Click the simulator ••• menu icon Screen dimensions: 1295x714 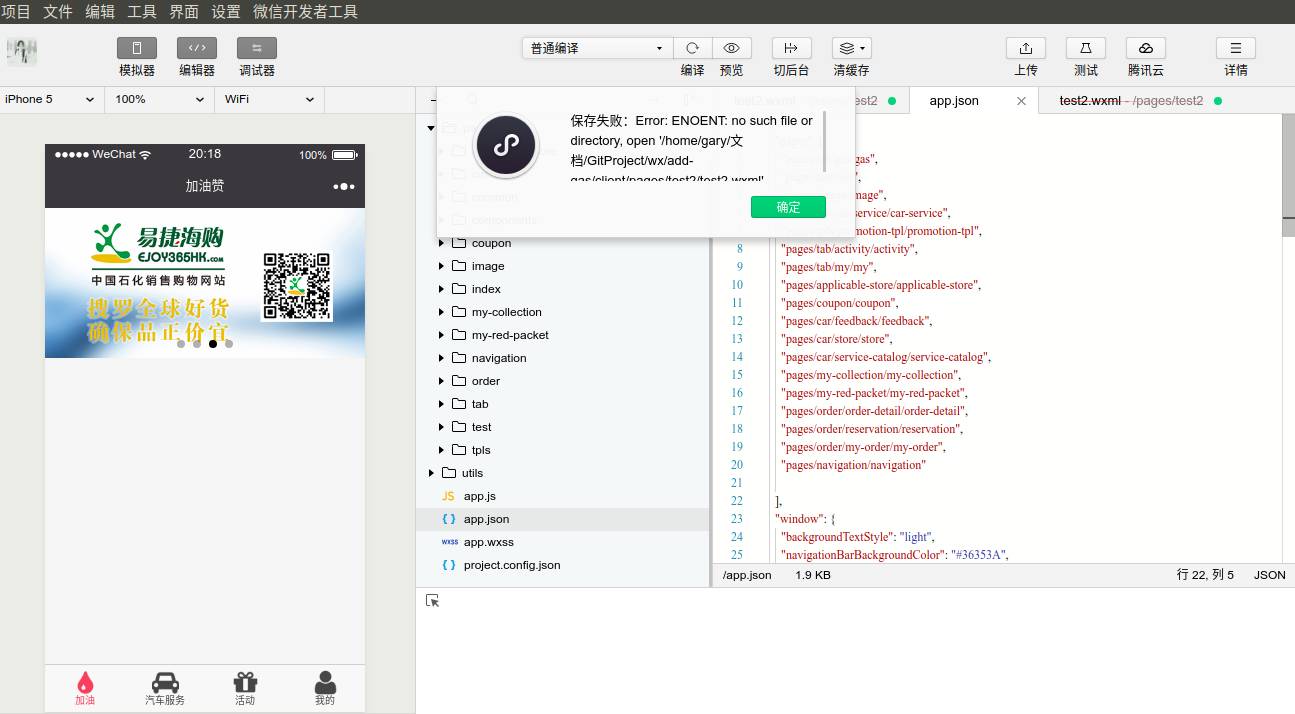(343, 186)
